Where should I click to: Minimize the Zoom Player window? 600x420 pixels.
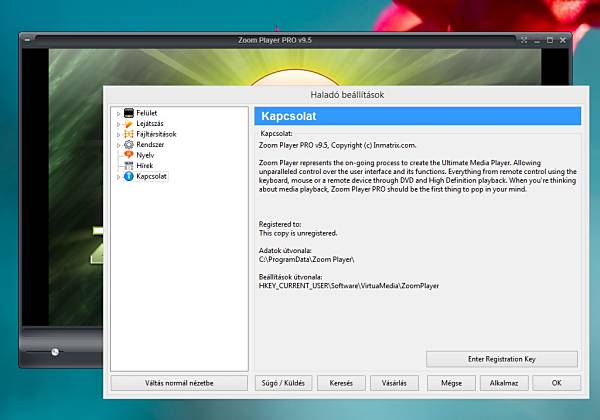point(537,41)
